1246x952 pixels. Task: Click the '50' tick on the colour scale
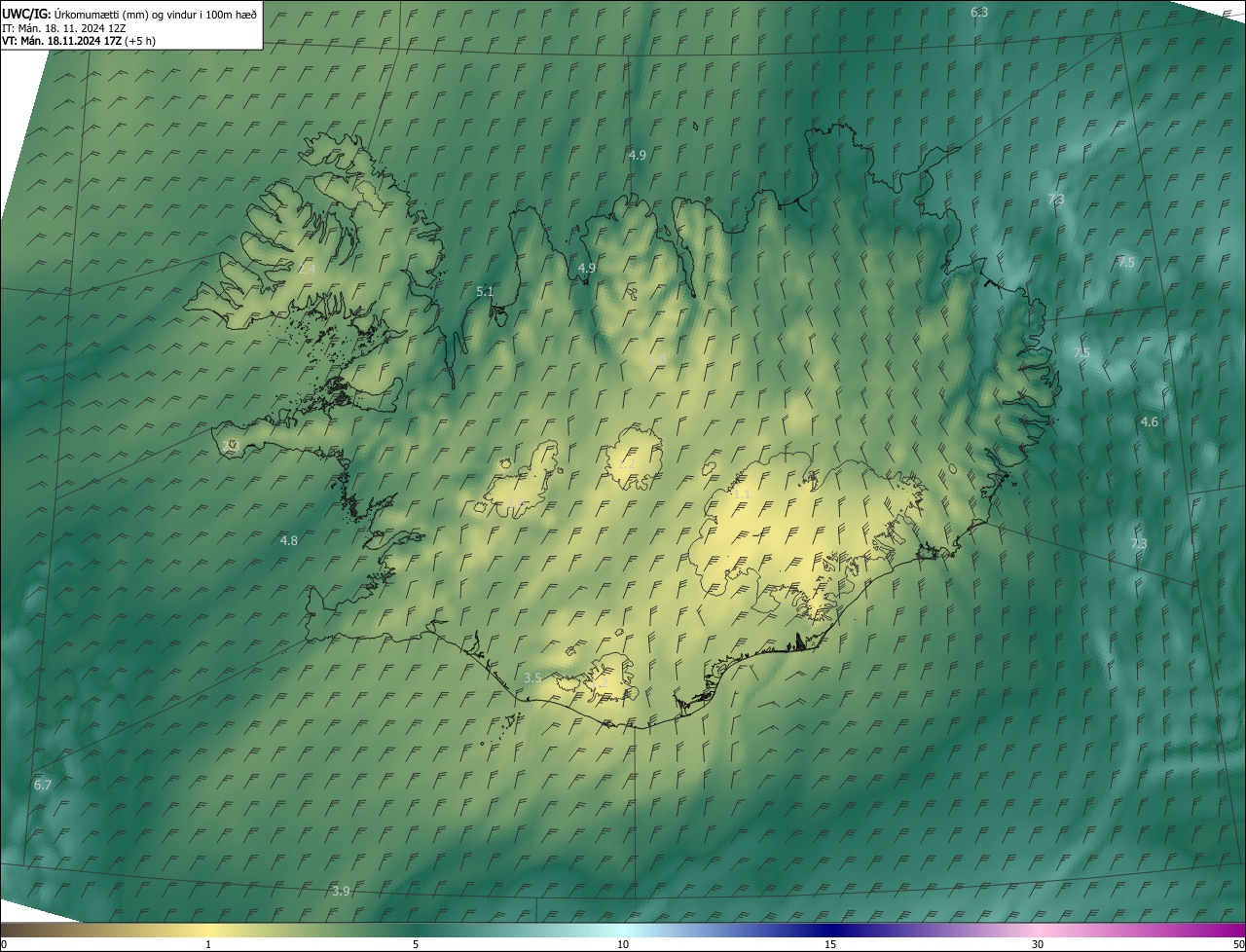click(1238, 944)
